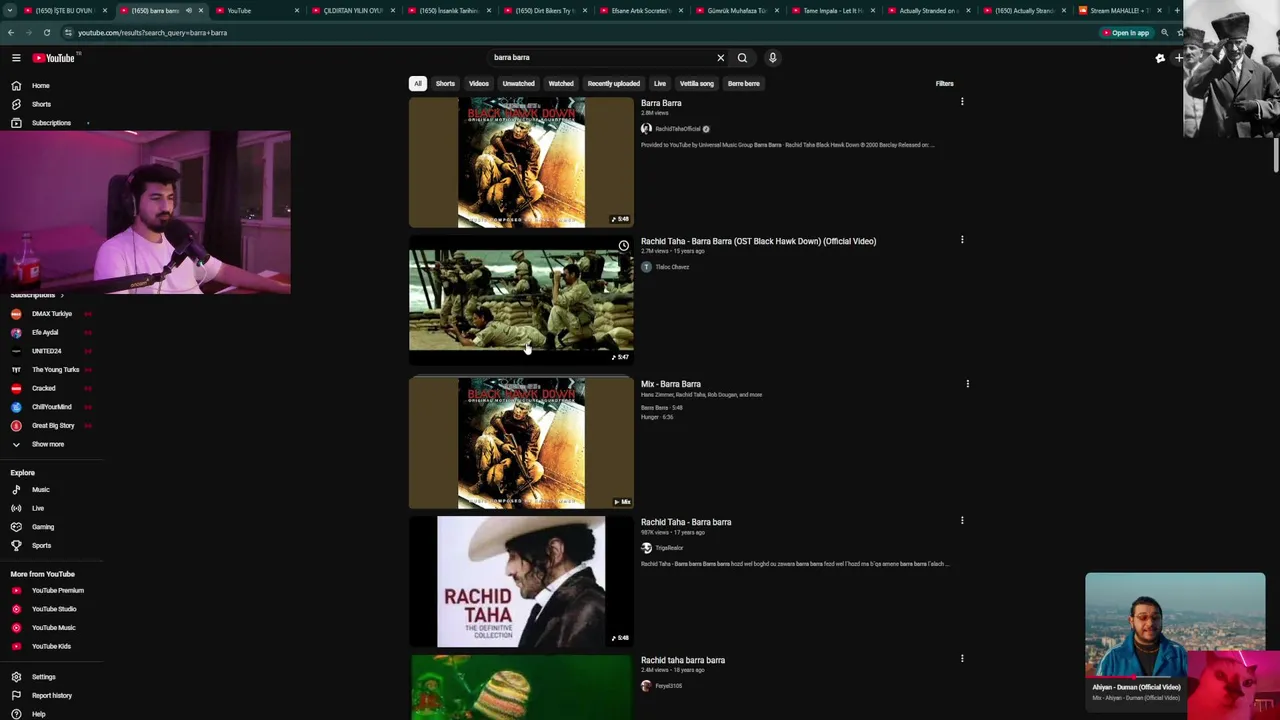The width and height of the screenshot is (1280, 720).
Task: Open YouTube Kids link
Action: (50, 646)
